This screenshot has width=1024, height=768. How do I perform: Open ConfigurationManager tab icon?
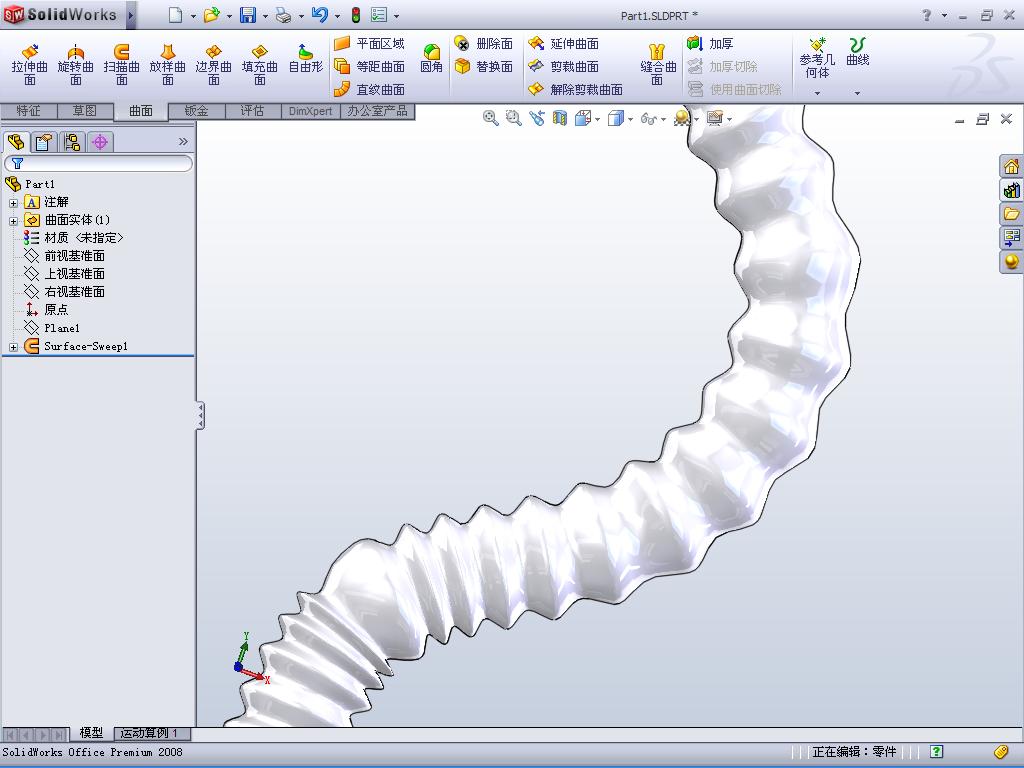click(72, 142)
